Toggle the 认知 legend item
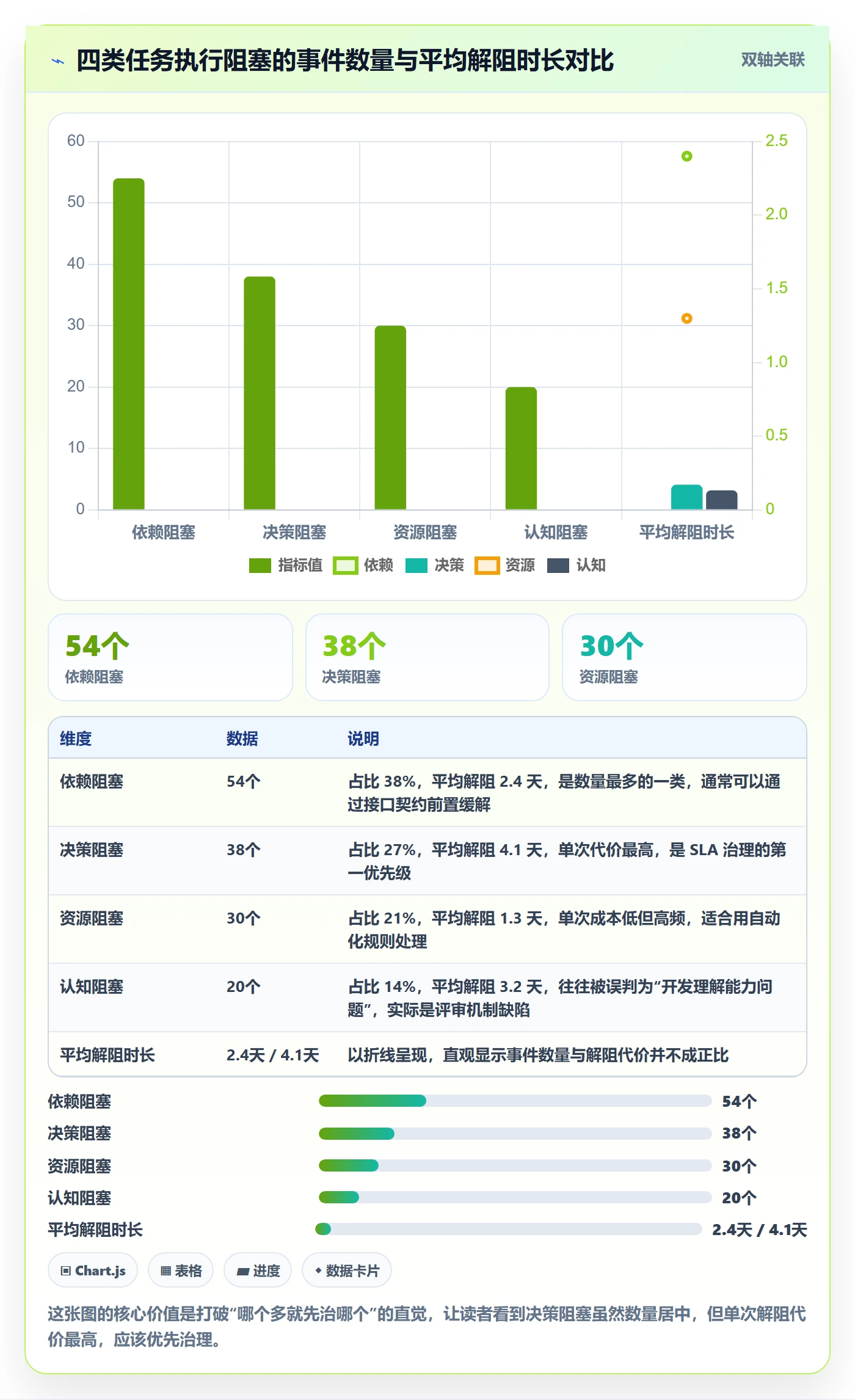This screenshot has width=855, height=1400. pyautogui.click(x=576, y=566)
